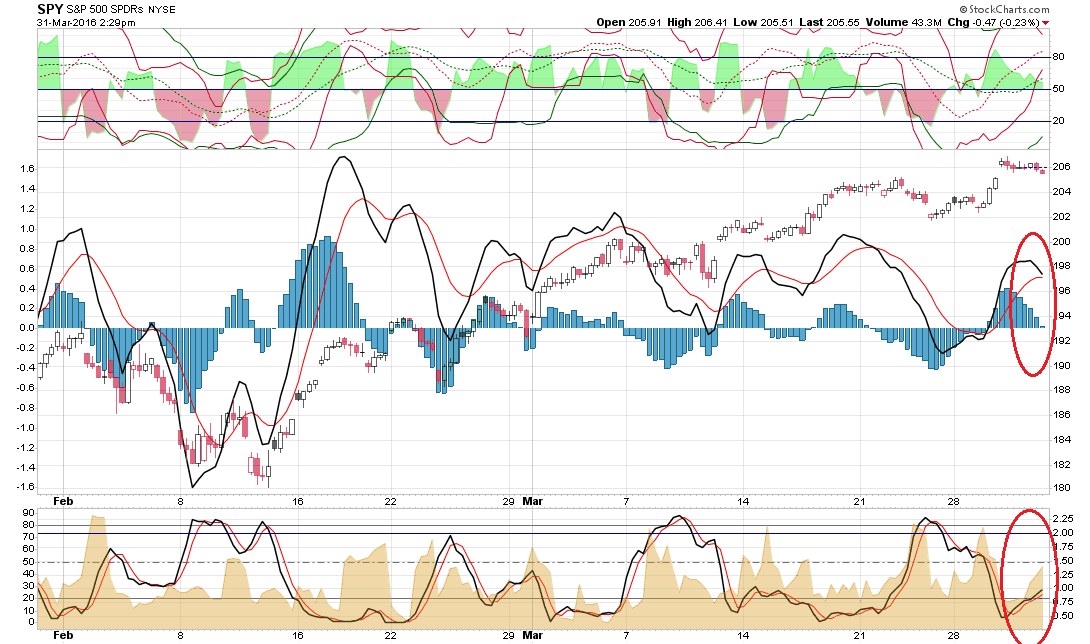This screenshot has height=644, width=1090.
Task: Click the 0.0 zero-line label on the MACD axis
Action: pos(27,328)
